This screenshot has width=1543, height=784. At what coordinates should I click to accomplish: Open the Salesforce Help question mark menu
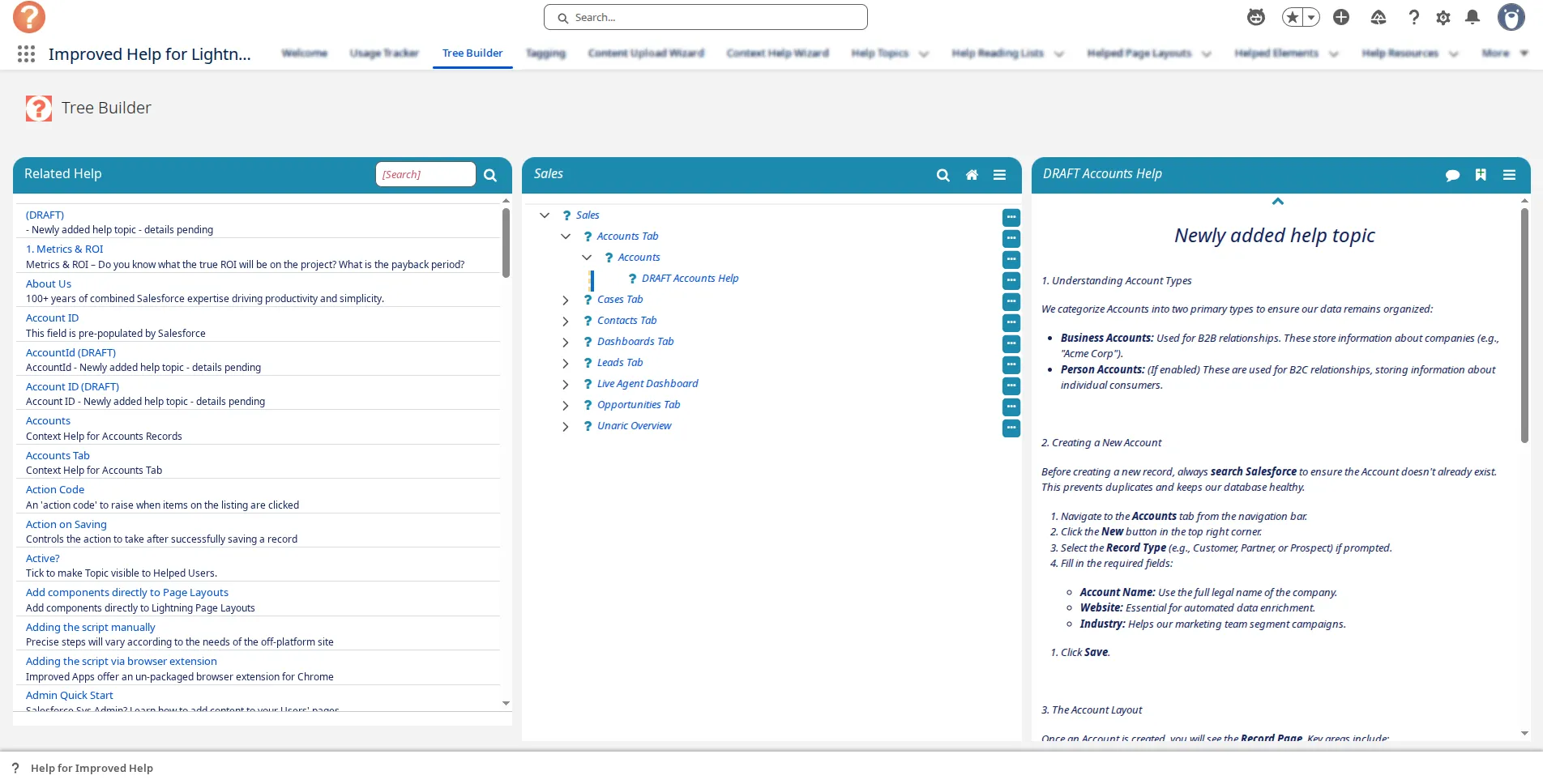coord(1414,17)
